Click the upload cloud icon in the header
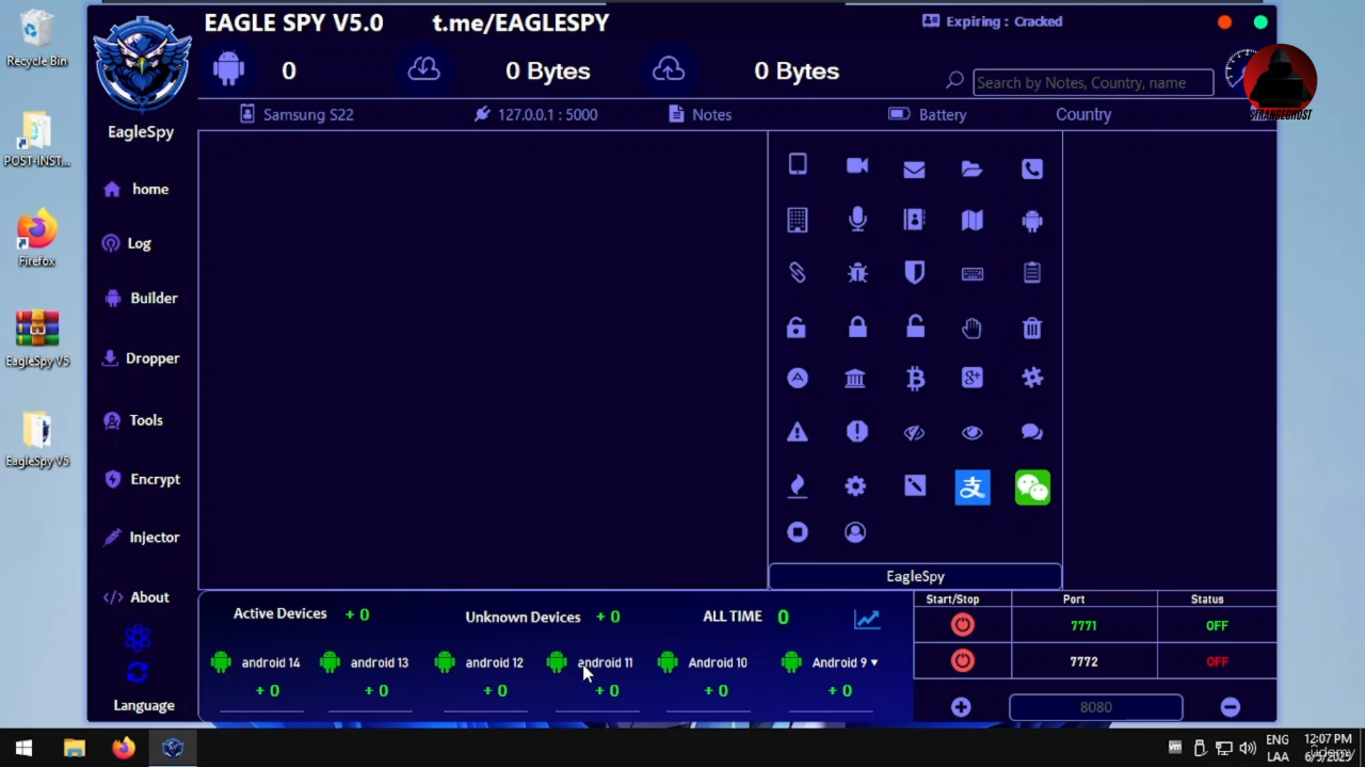The width and height of the screenshot is (1365, 767). [669, 69]
